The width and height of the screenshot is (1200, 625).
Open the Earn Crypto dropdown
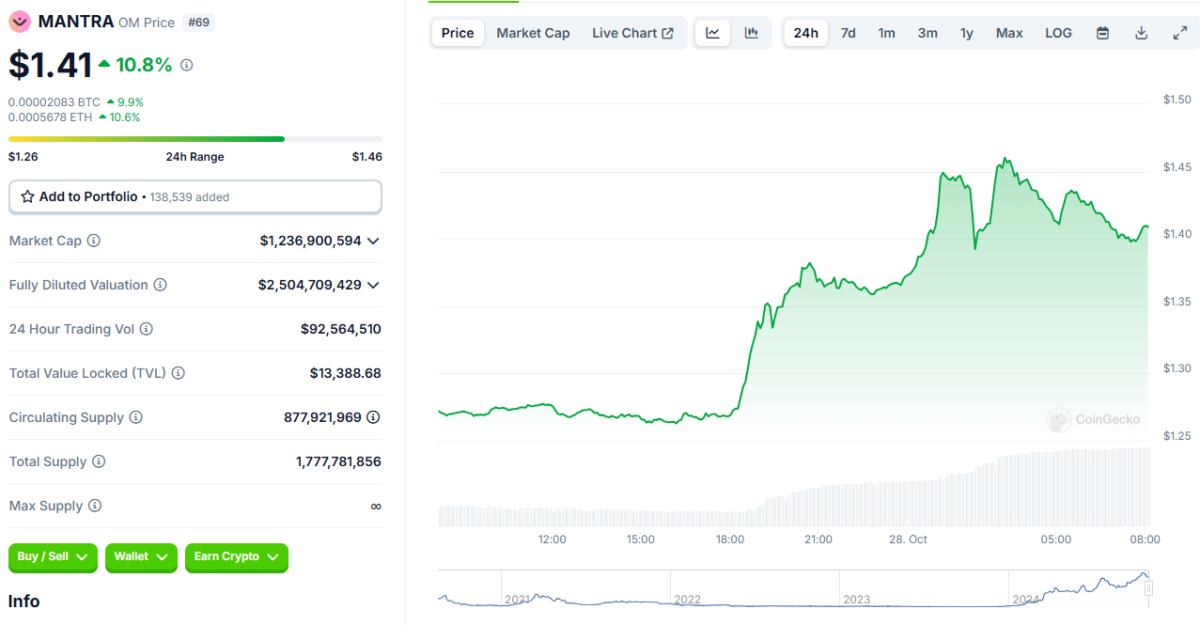point(236,557)
